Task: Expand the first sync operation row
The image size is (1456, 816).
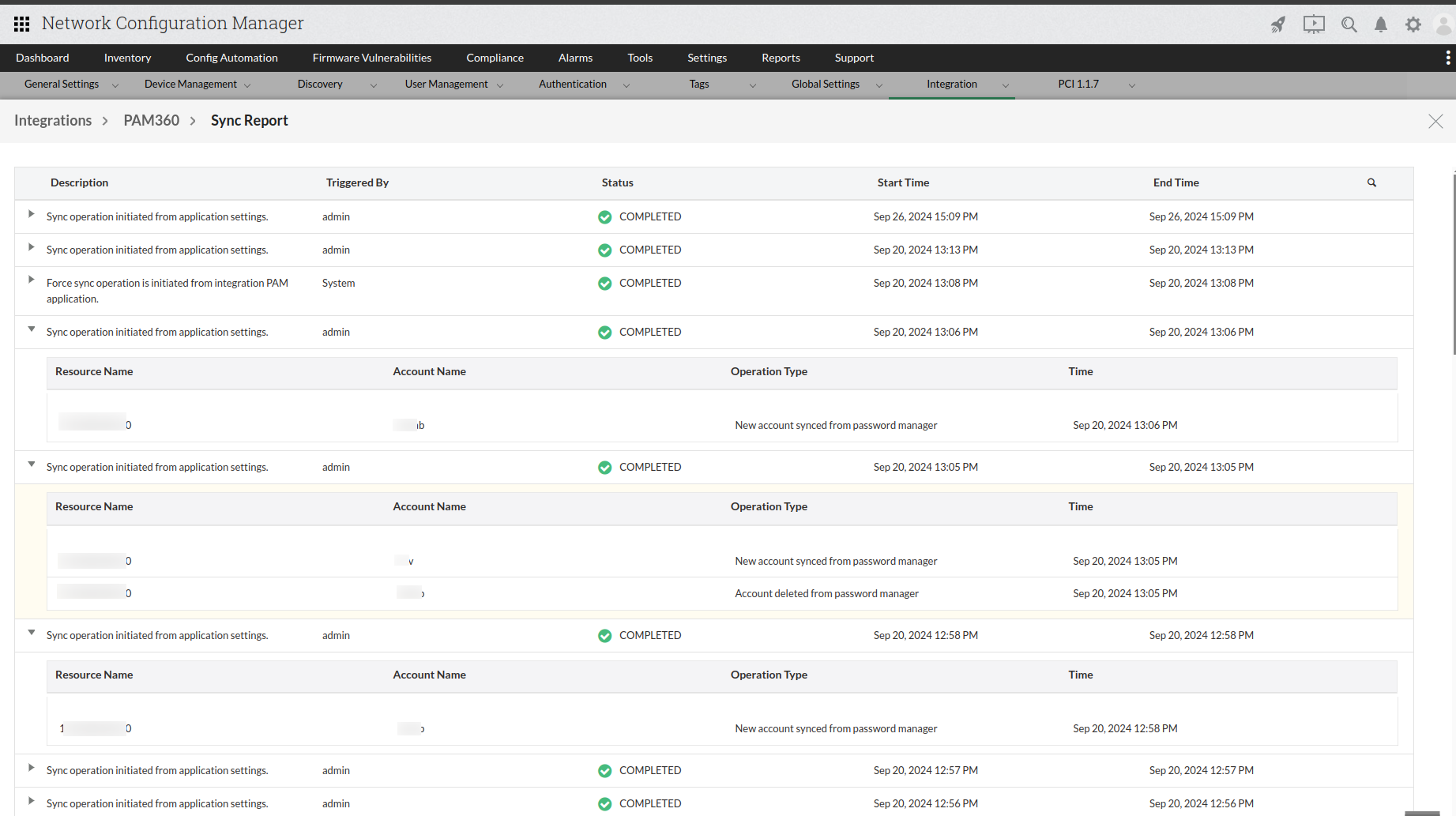Action: pos(30,213)
